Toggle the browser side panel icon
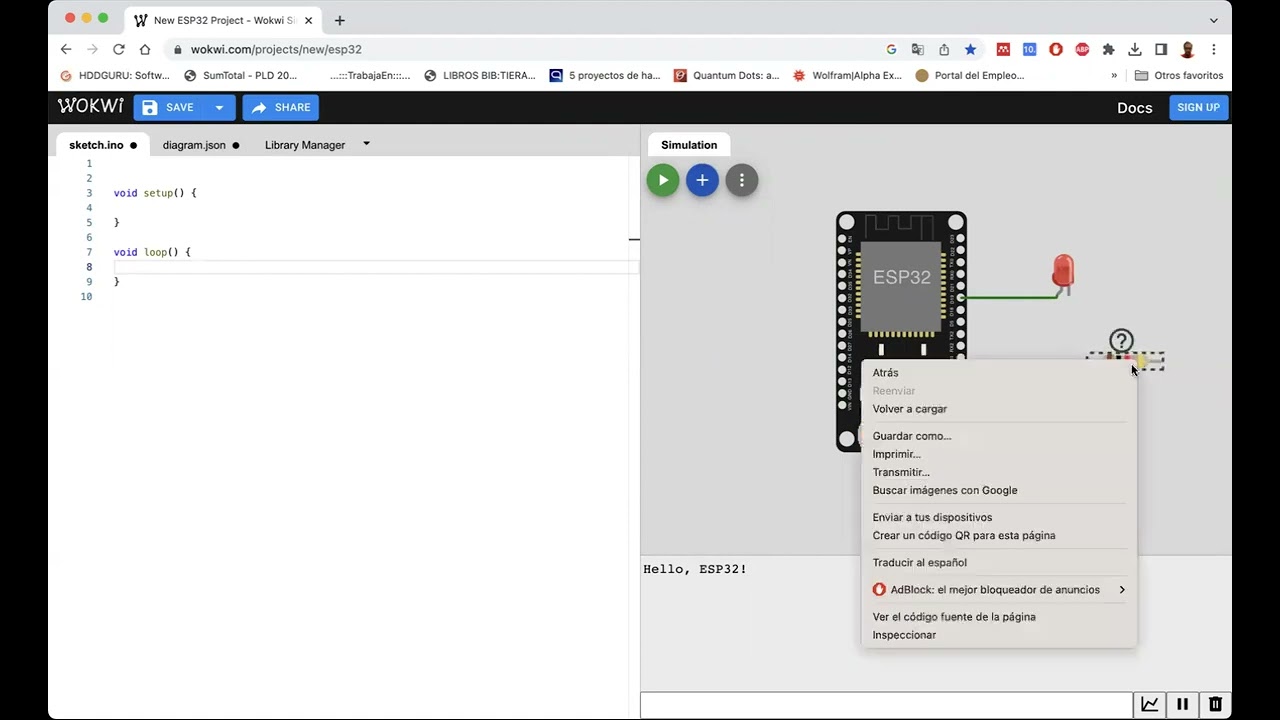1280x720 pixels. (1161, 49)
